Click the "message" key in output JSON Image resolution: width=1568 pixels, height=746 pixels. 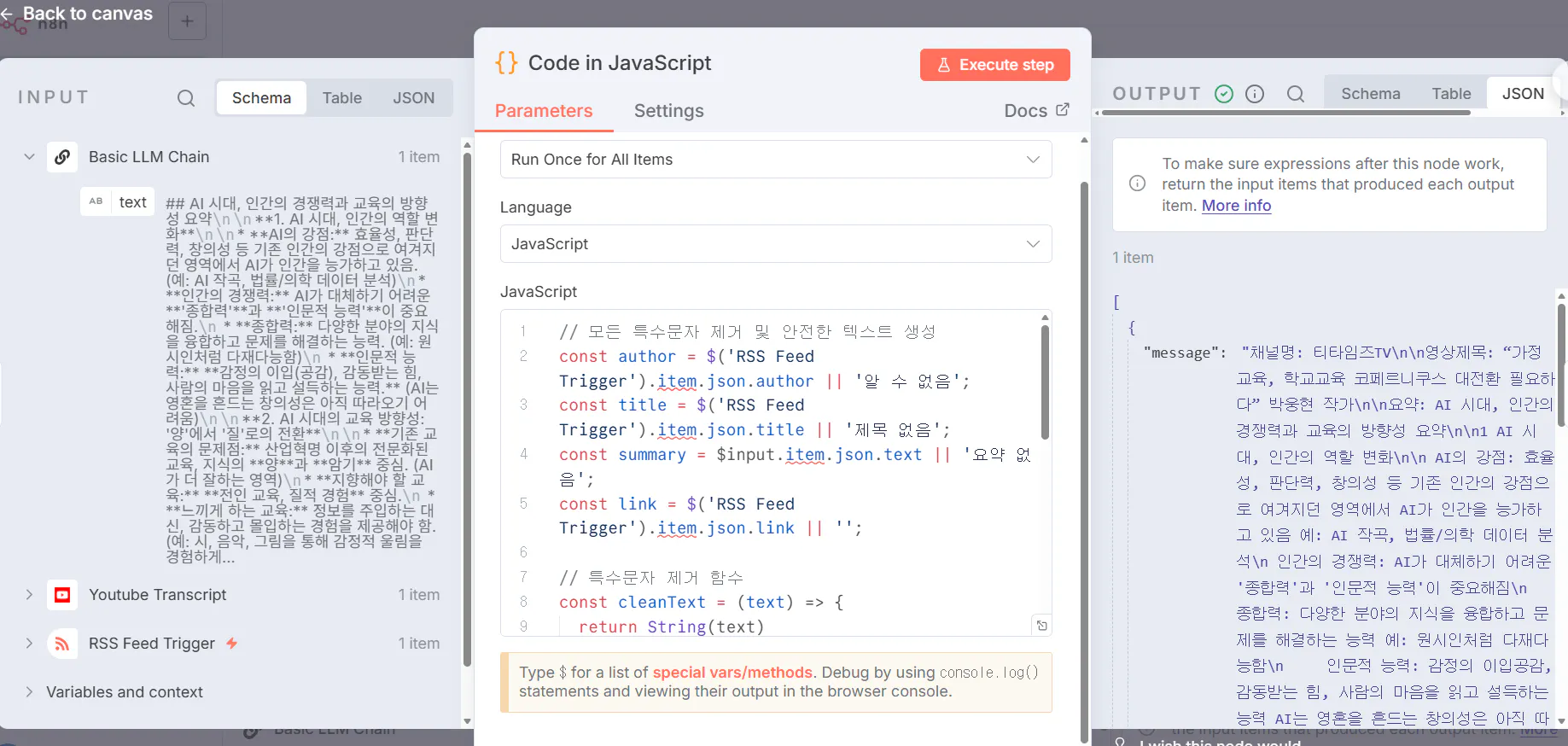(x=1181, y=353)
